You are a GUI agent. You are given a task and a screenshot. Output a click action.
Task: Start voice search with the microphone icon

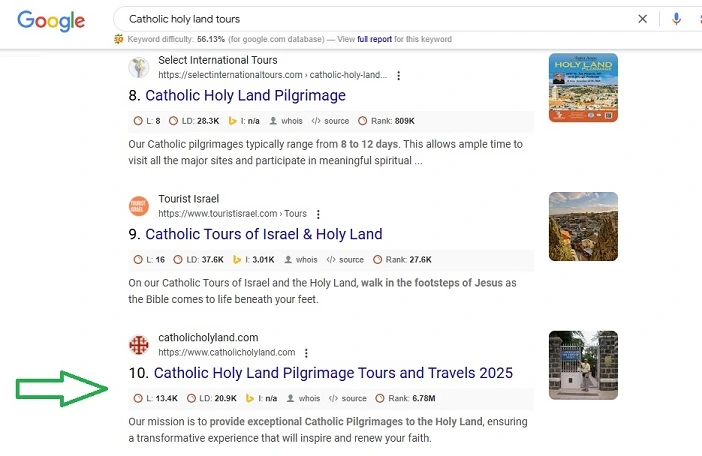(x=676, y=19)
